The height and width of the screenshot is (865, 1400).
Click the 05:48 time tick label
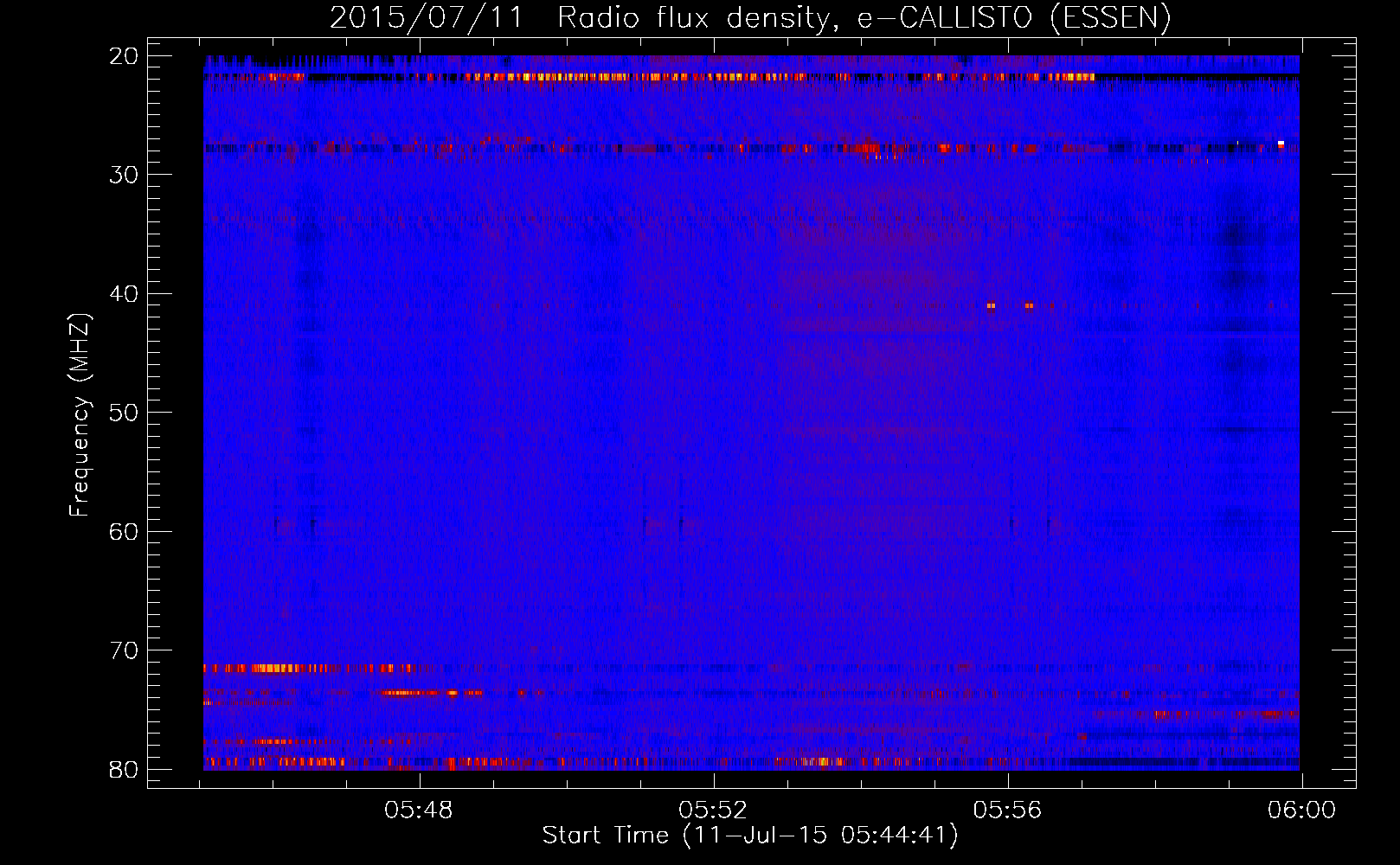click(x=419, y=811)
